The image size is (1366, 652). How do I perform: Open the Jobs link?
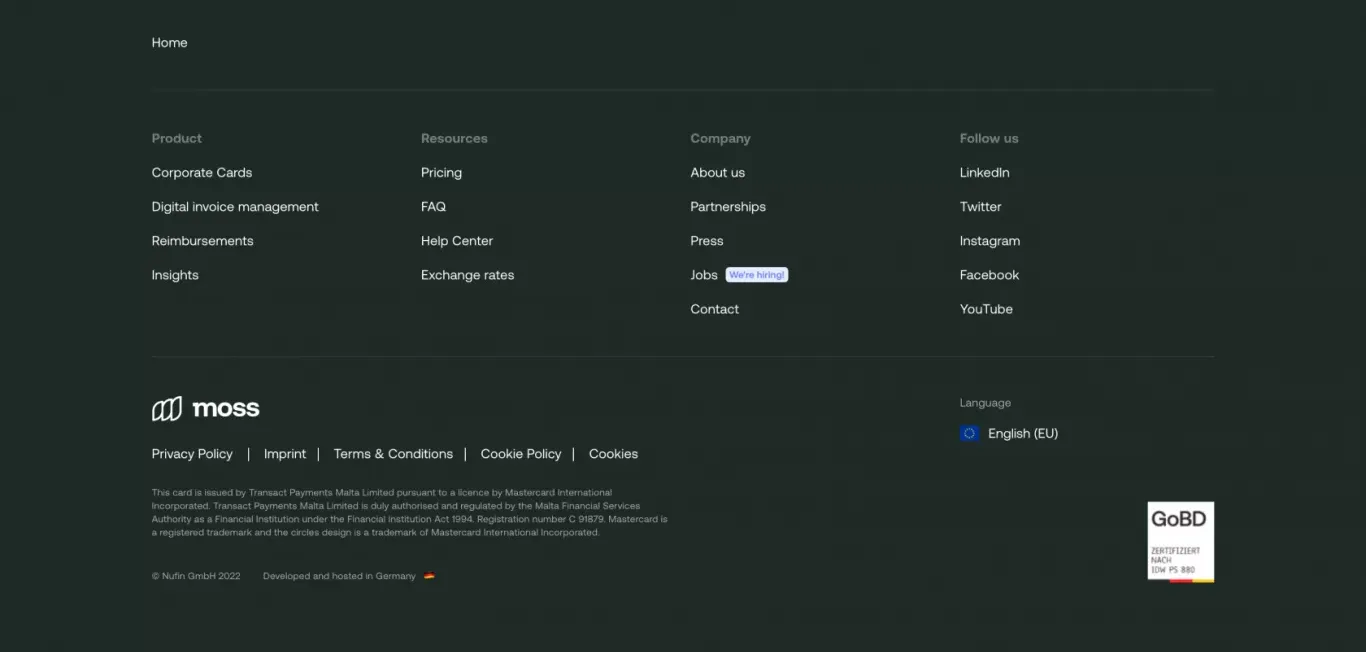click(704, 275)
